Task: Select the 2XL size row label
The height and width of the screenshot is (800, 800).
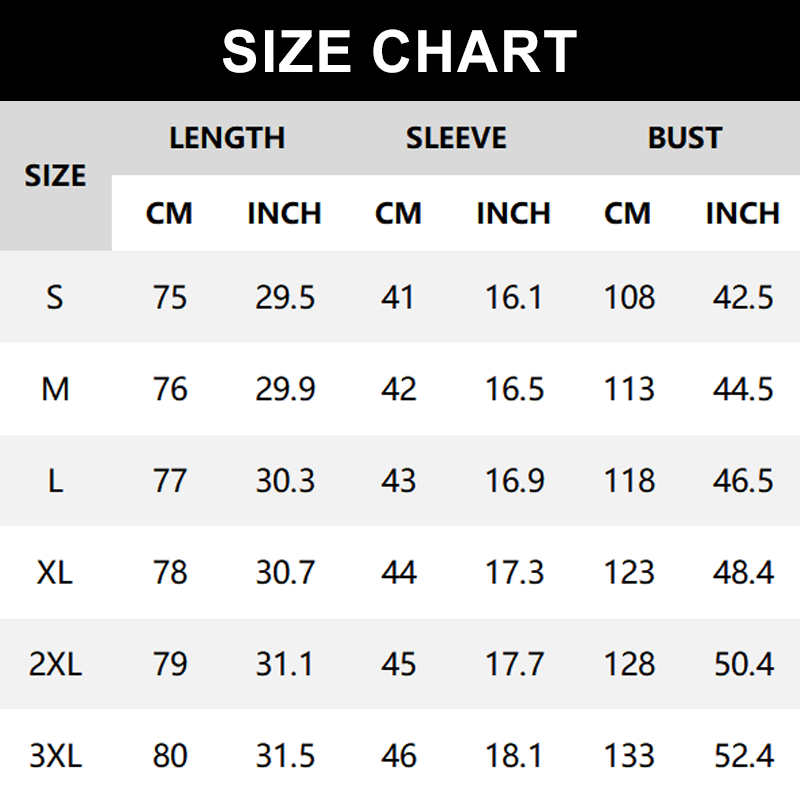Action: tap(55, 665)
